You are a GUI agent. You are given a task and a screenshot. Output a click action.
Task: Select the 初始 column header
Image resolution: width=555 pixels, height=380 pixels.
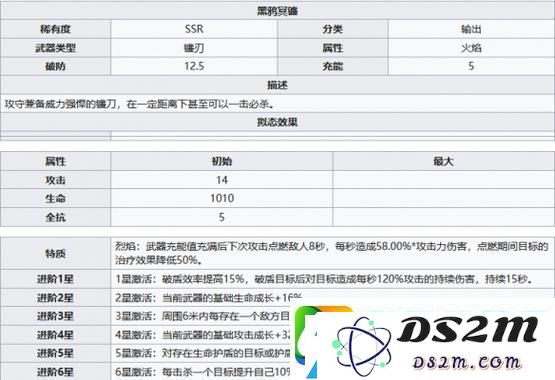point(222,161)
